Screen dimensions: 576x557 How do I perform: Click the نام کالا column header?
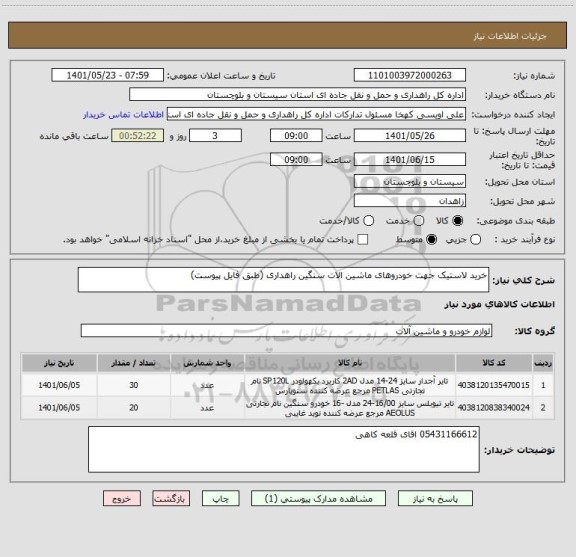click(350, 363)
